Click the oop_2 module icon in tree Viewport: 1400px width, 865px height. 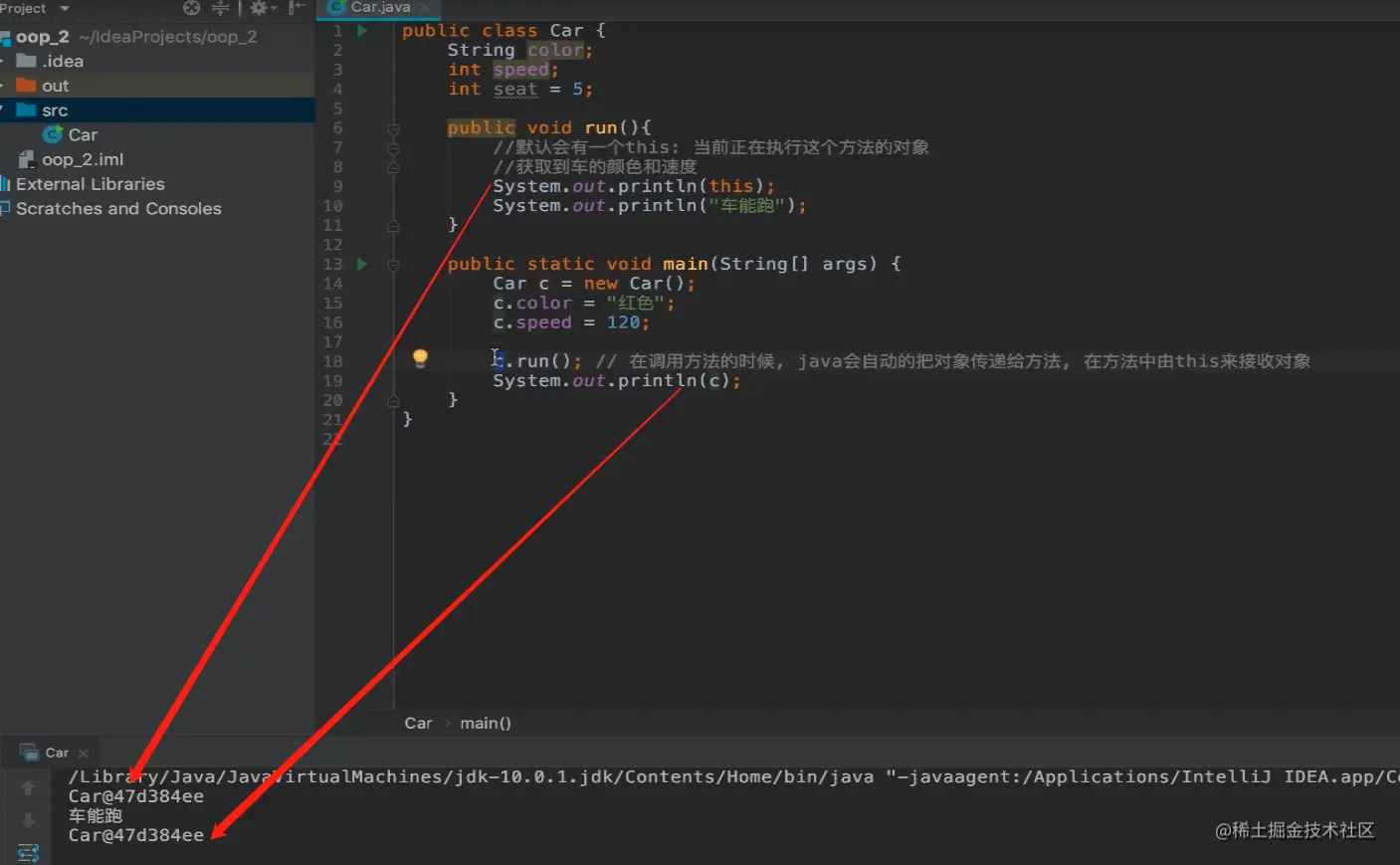point(5,38)
